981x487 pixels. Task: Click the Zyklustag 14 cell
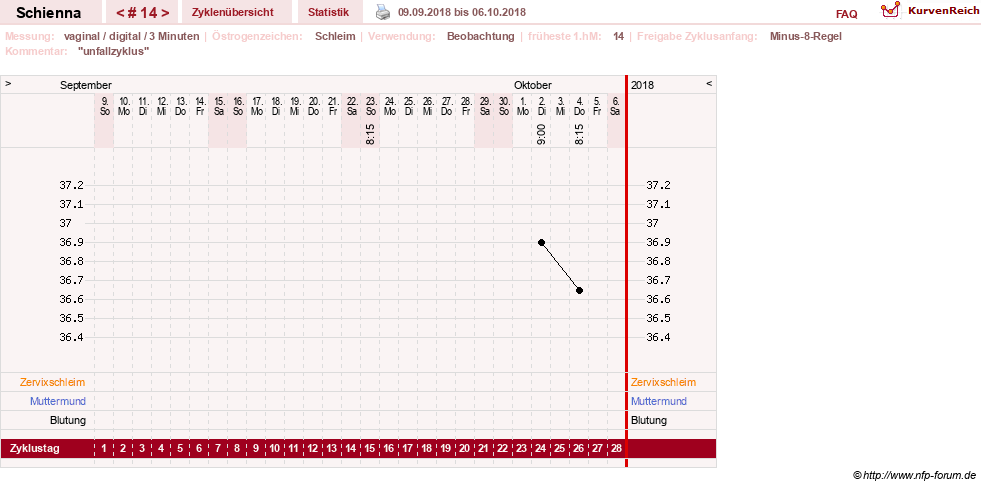click(x=351, y=448)
